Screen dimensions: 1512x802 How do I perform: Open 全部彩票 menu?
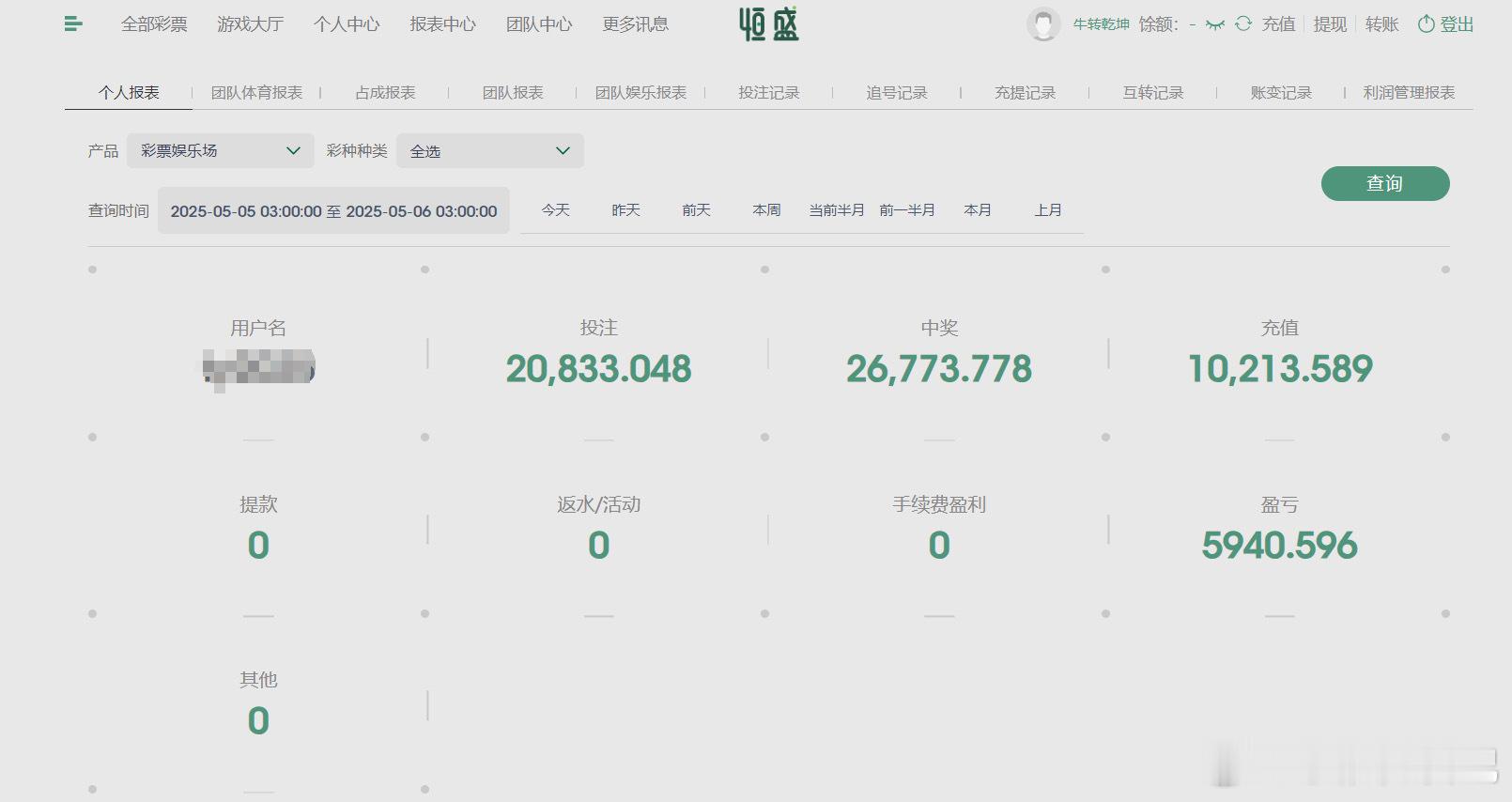point(154,24)
